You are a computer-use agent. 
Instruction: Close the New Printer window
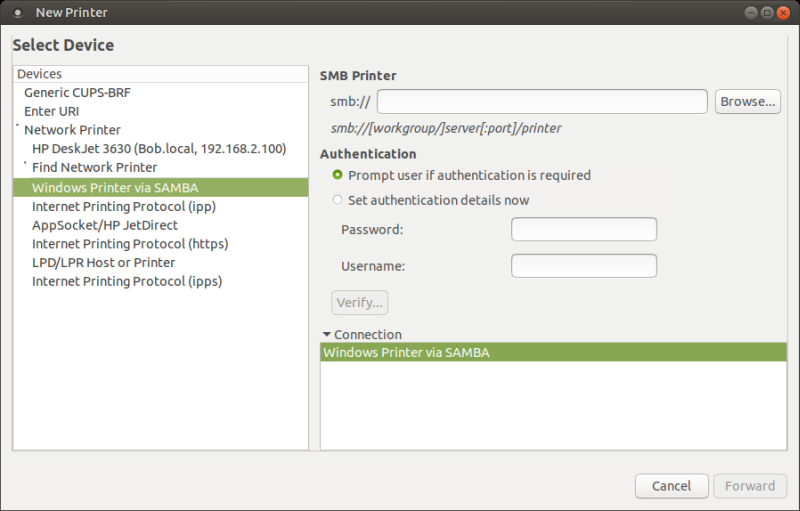783,12
